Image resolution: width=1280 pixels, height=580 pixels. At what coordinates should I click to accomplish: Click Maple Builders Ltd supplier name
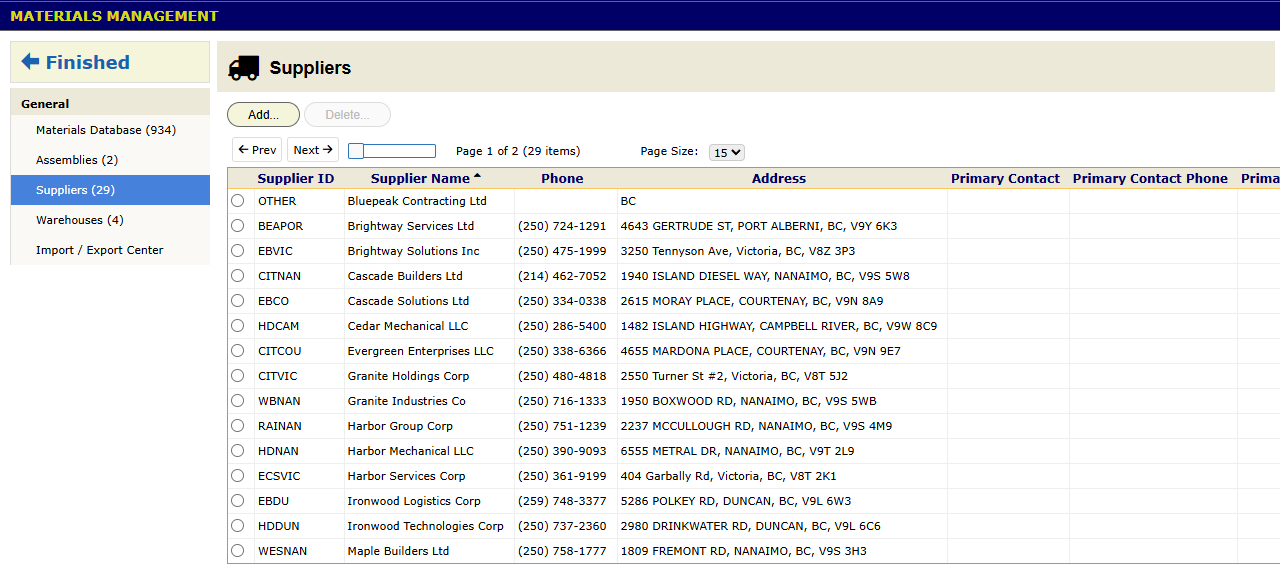click(398, 551)
